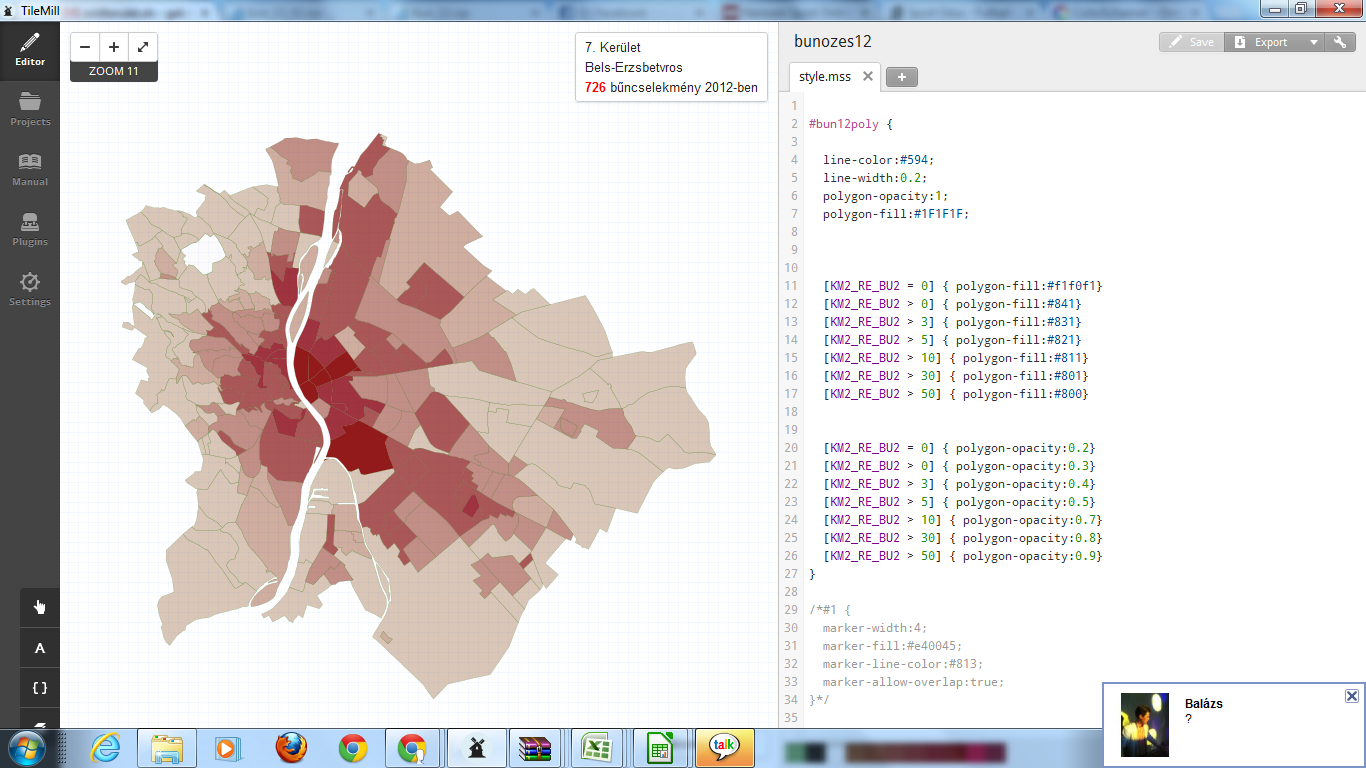1366x768 pixels.
Task: Place cursor on 'polygon-fill:#1F1F1F;' line
Action: point(896,214)
